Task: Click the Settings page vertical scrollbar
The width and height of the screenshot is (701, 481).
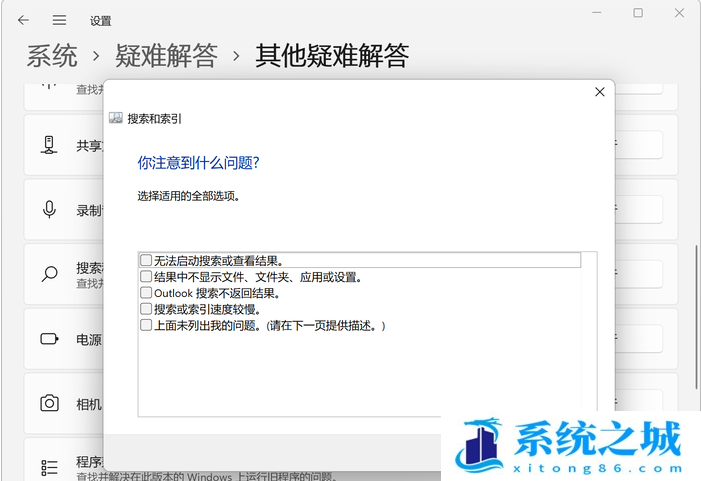Action: click(x=696, y=300)
